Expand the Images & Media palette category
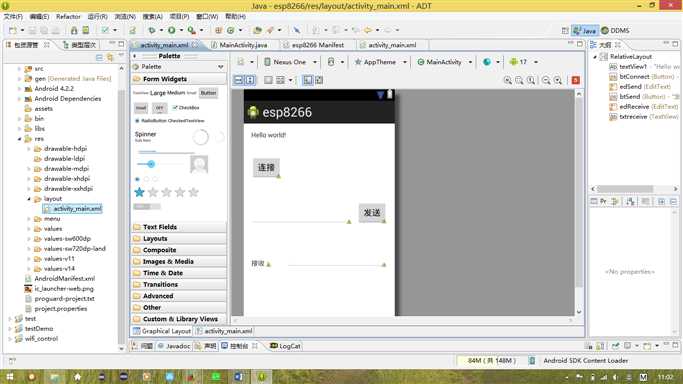683x384 pixels. pyautogui.click(x=179, y=262)
